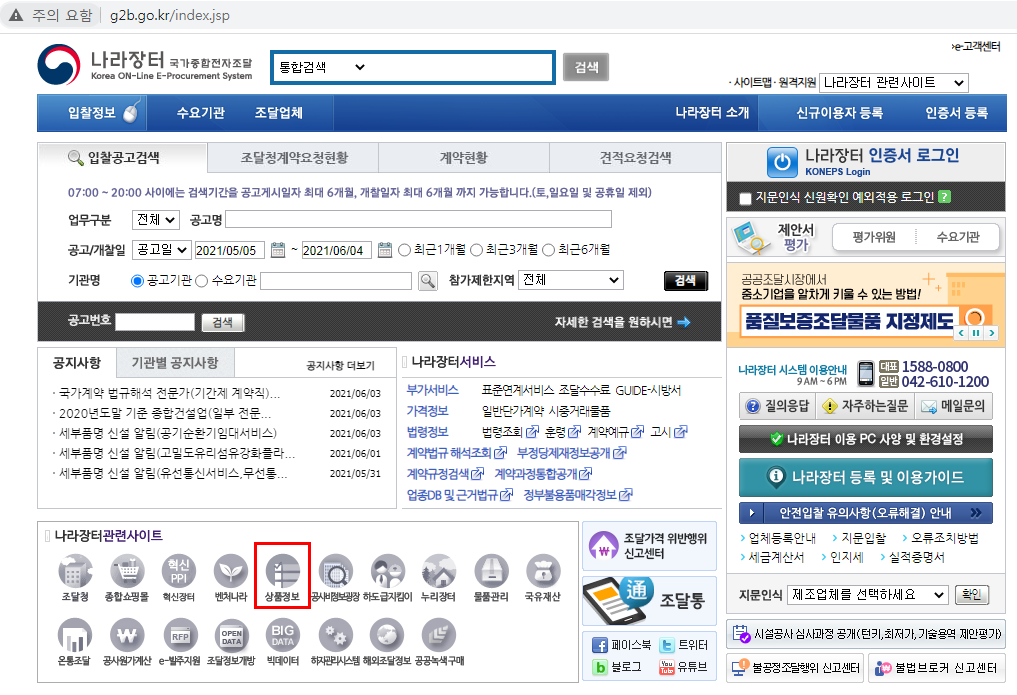
Task: Open the 해외조달정보 globe icon
Action: click(387, 635)
